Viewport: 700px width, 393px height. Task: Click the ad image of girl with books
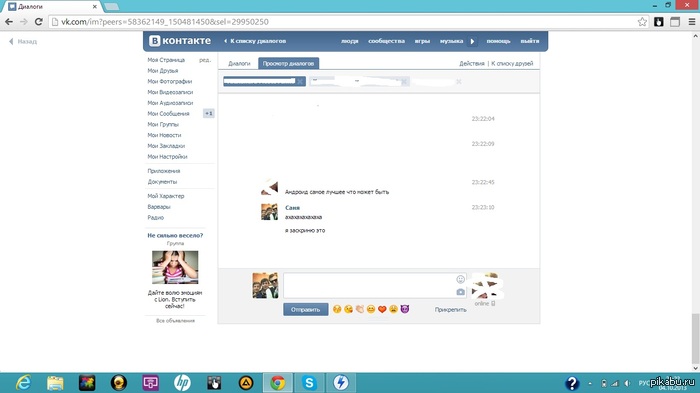tap(175, 267)
